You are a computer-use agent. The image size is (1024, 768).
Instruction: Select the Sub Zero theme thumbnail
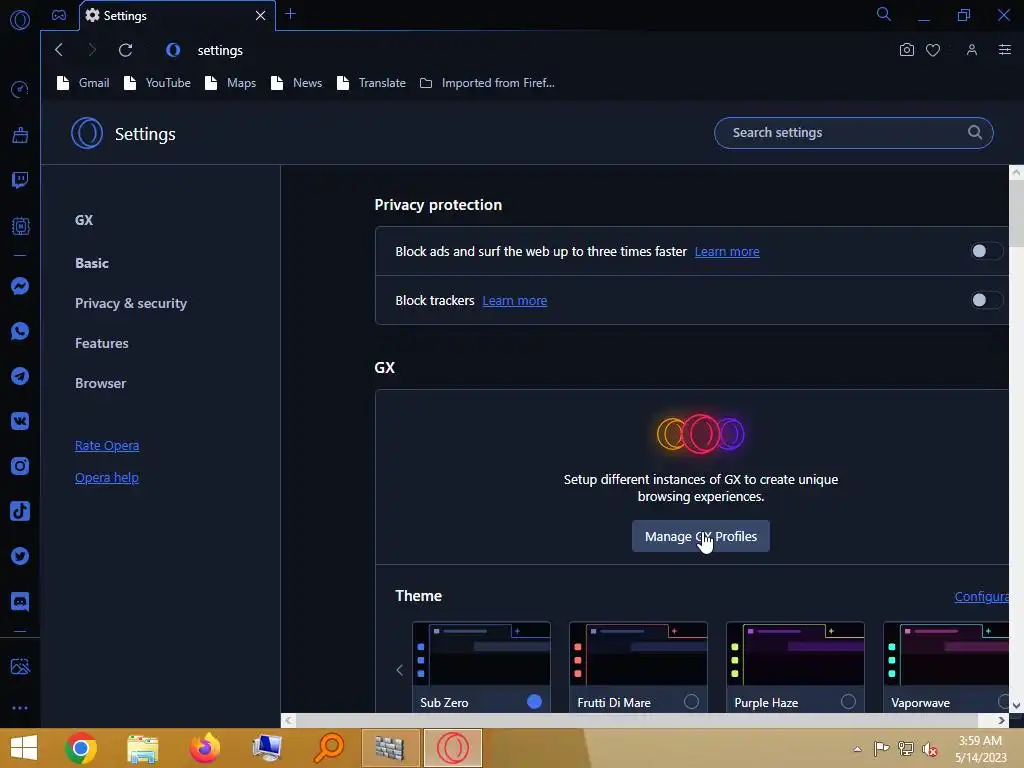tap(481, 653)
